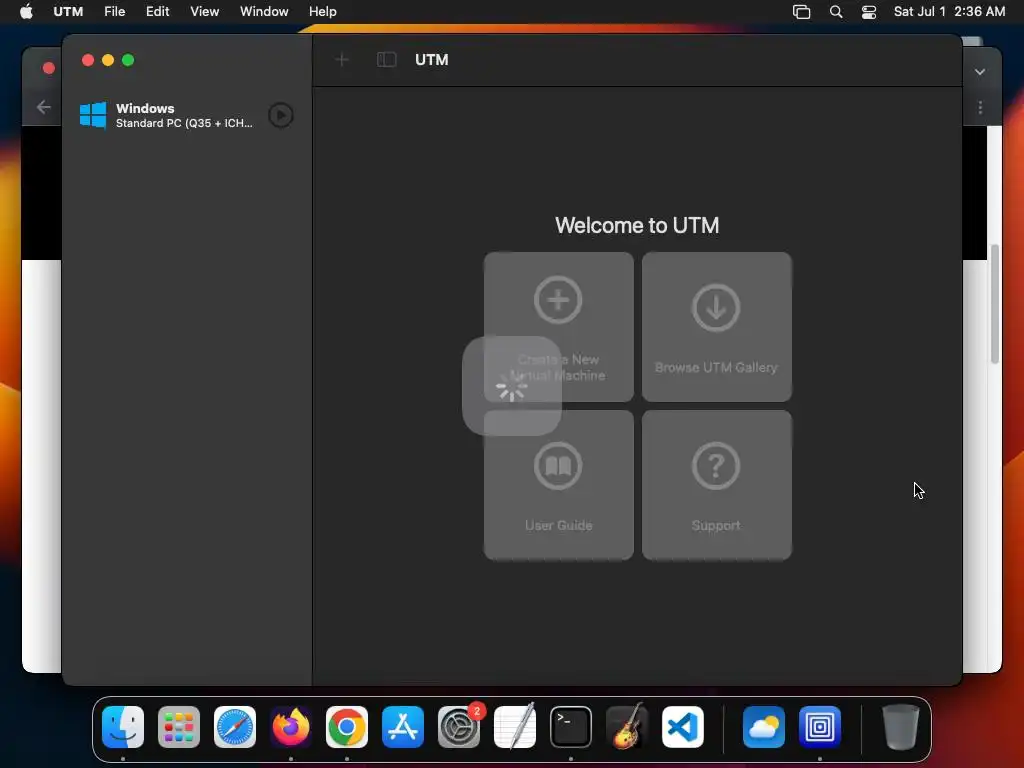This screenshot has height=768, width=1024.
Task: Click back arrow in the background browser window
Action: point(44,107)
